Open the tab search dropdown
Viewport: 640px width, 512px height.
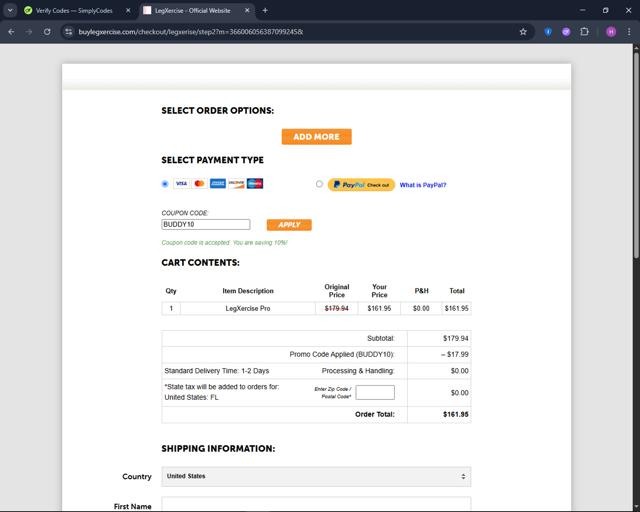pyautogui.click(x=10, y=11)
